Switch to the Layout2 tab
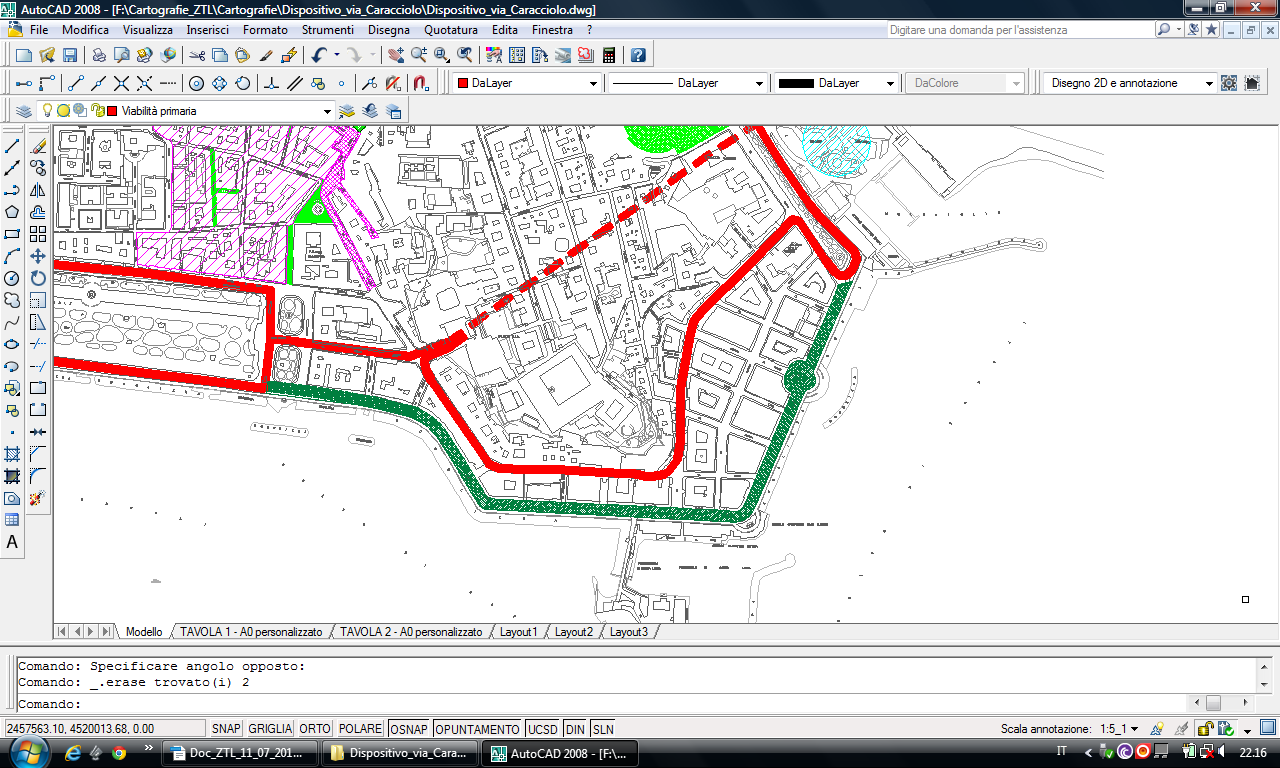This screenshot has height=768, width=1280. 574,632
